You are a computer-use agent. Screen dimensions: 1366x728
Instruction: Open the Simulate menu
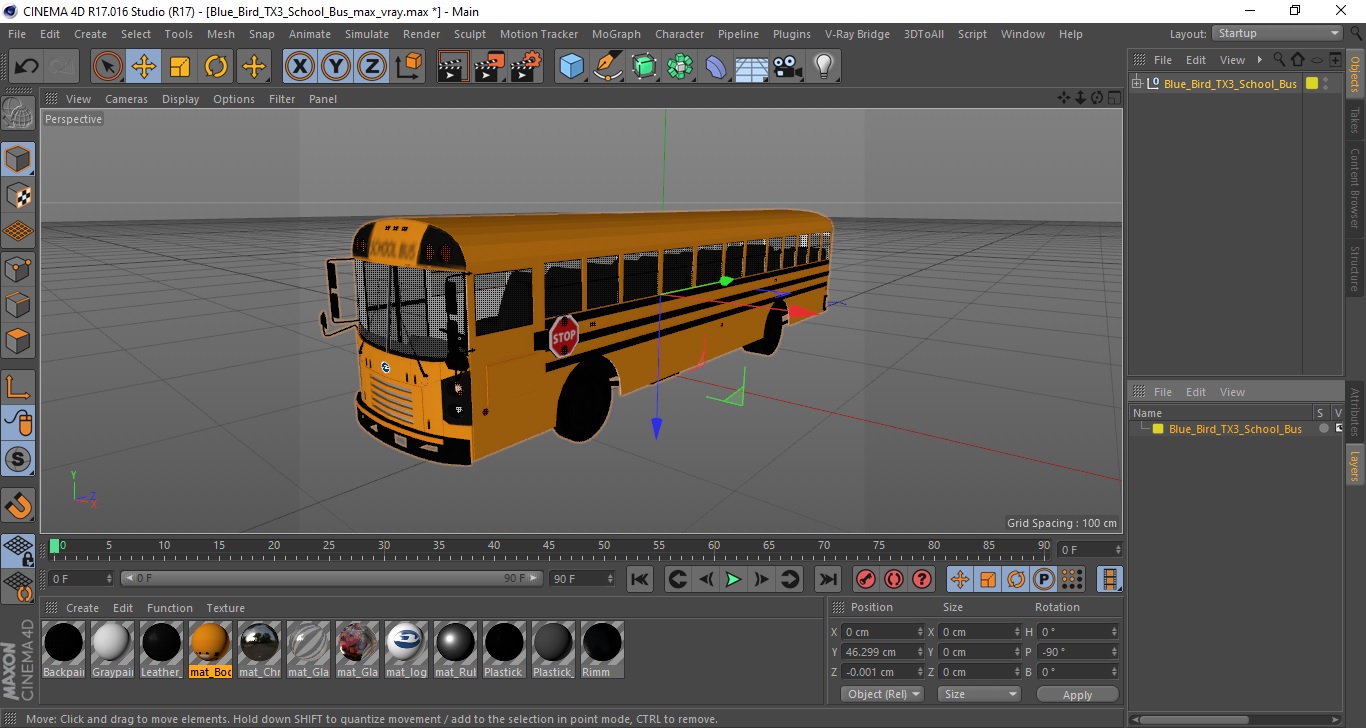tap(367, 34)
